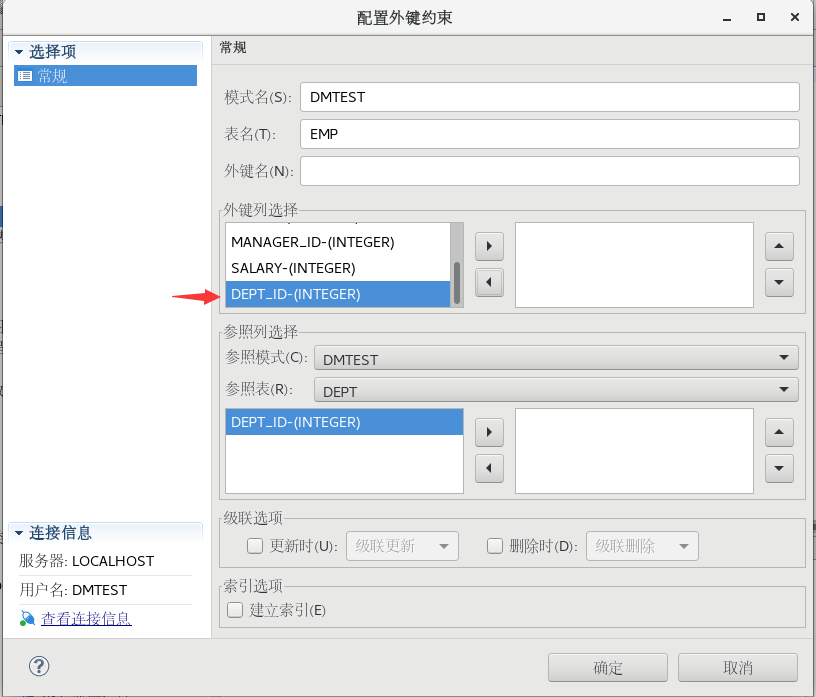Screen dimensions: 816x697
Task: Minimize the 配置外键约束 window
Action: pos(727,18)
